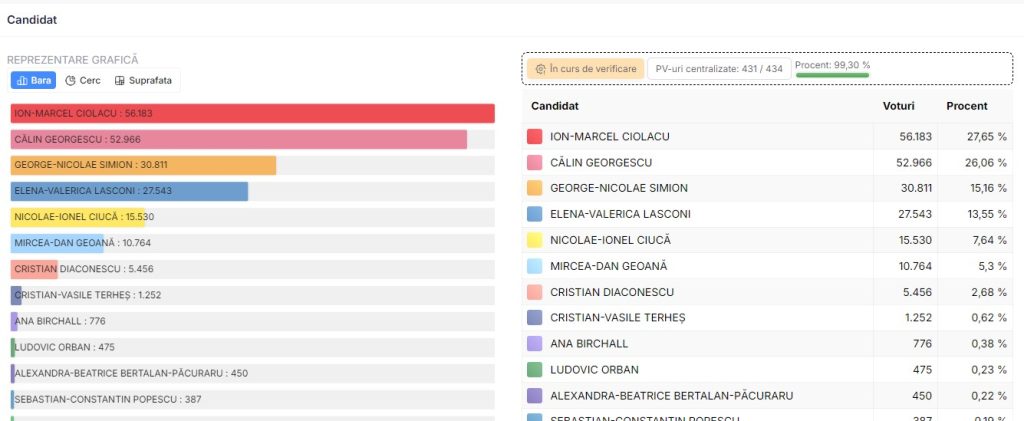Click the Candidat column header in the table

[555, 106]
